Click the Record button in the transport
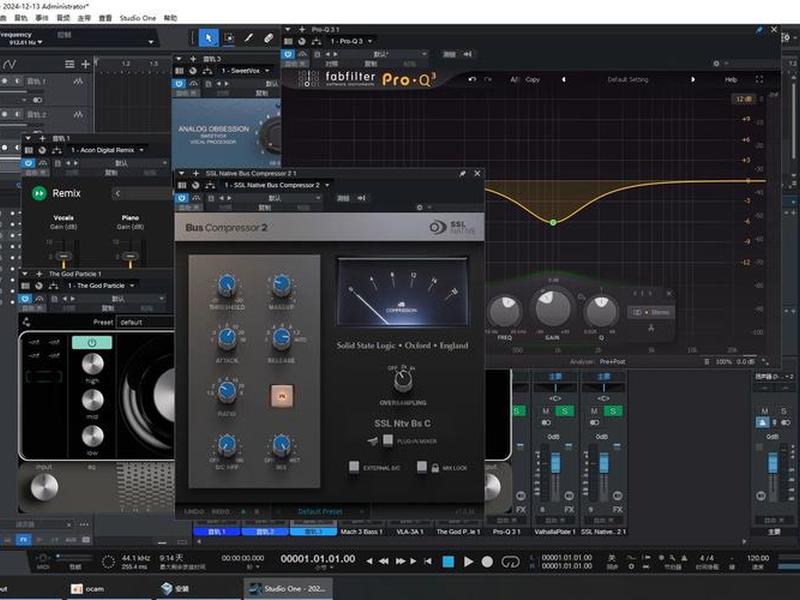This screenshot has width=800, height=600. click(487, 561)
